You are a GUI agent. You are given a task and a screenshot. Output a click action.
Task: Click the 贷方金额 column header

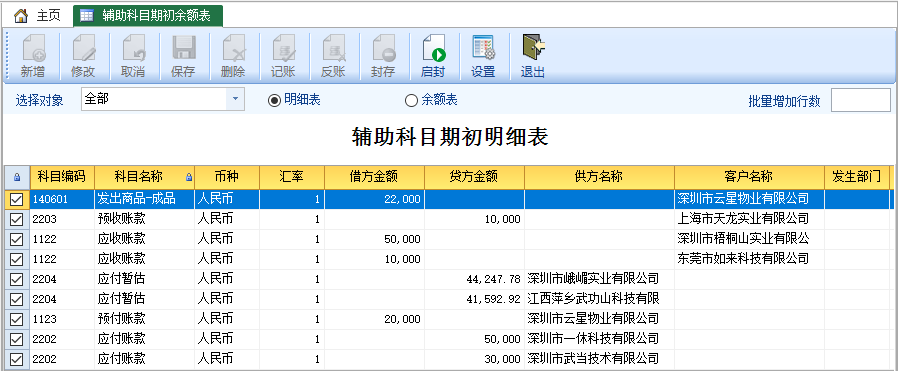474,177
